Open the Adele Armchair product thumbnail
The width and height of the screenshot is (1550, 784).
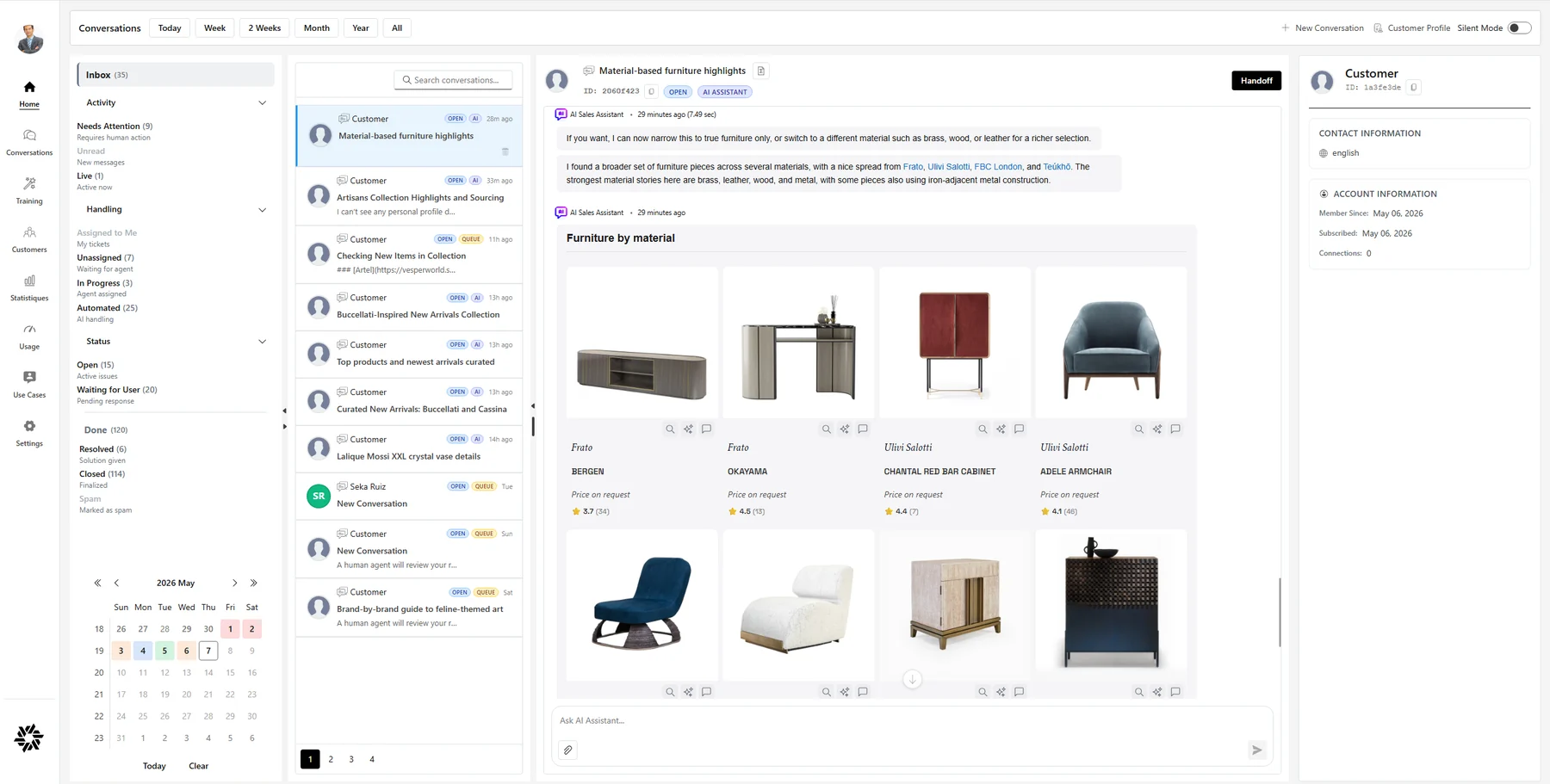1111,343
